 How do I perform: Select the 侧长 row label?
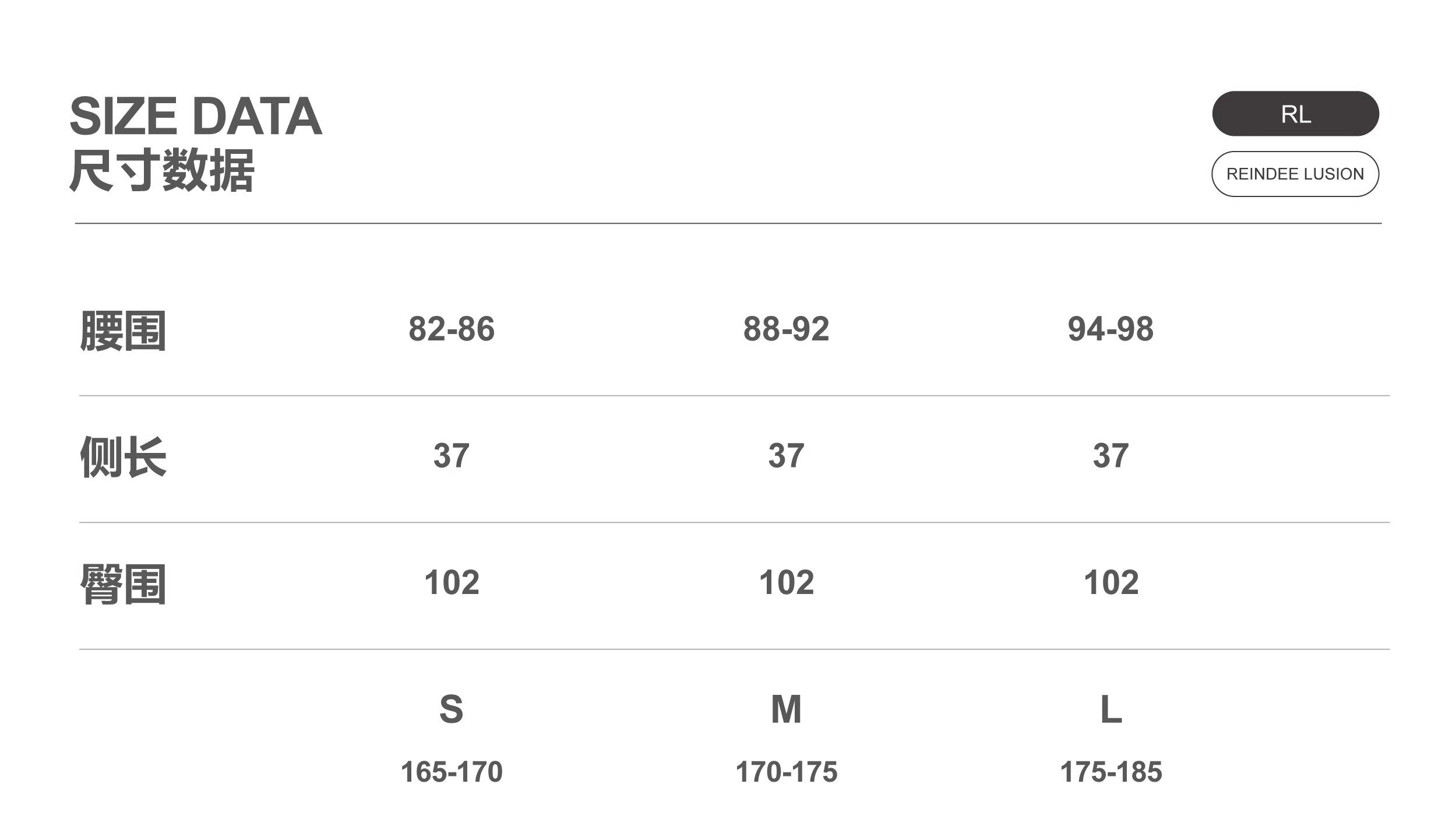[123, 457]
